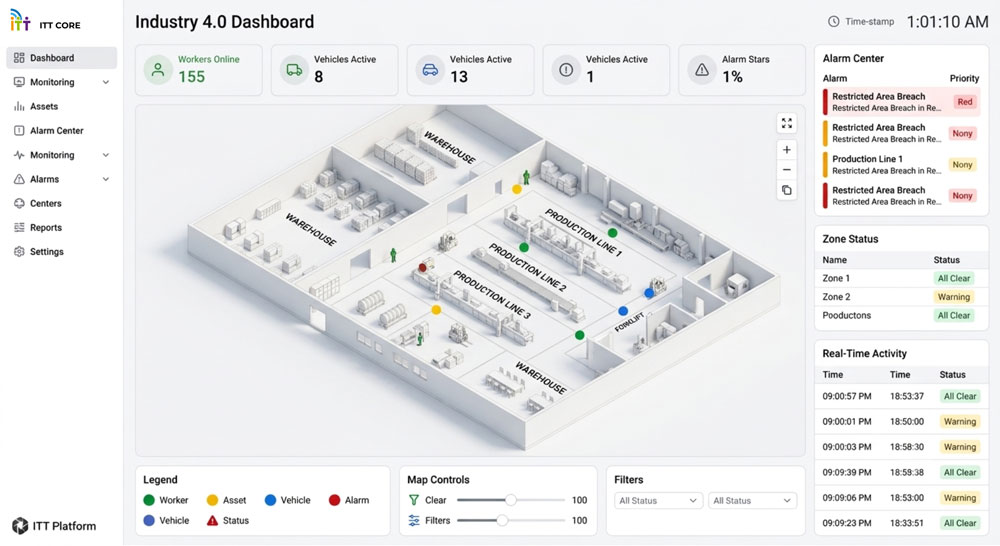Click the Time-stamp clock icon
Screen dimensions: 1000x546
click(x=834, y=22)
